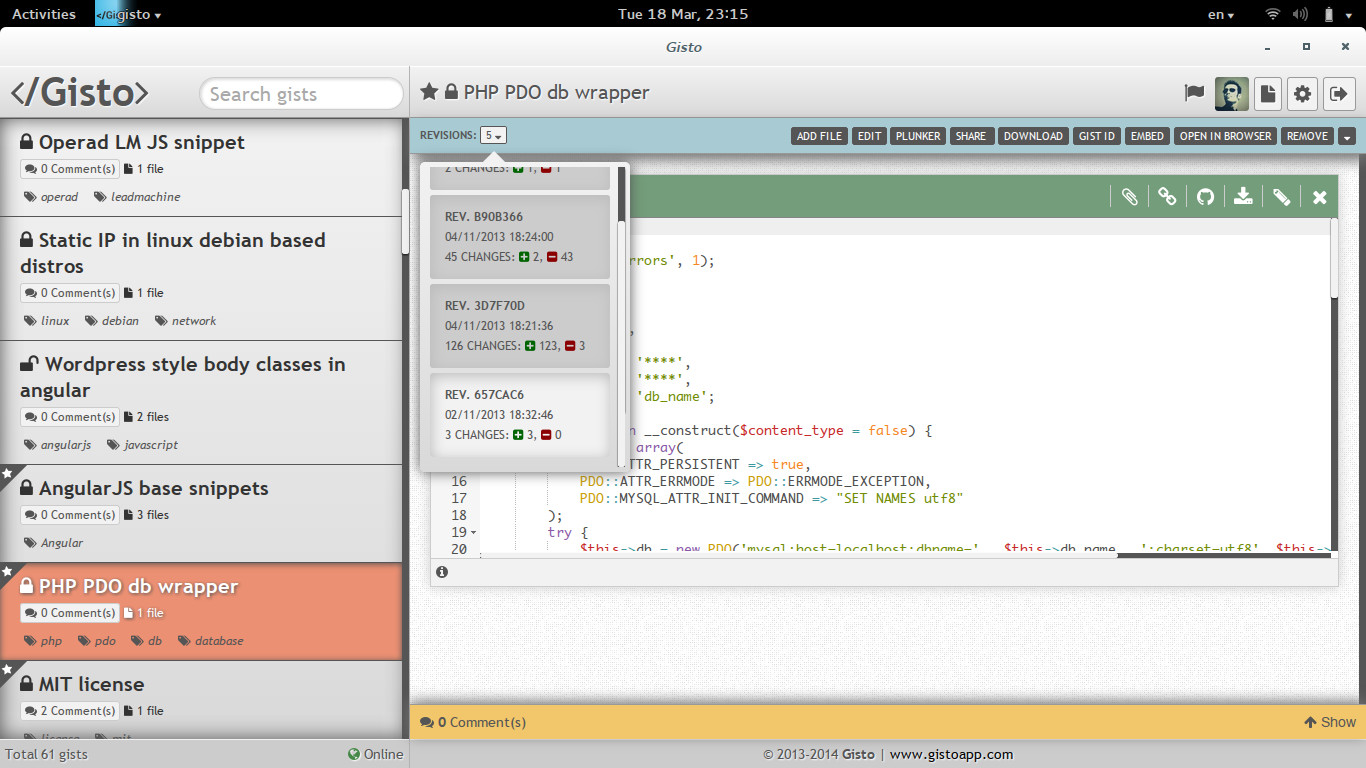Select revision 3D7F70D in the revisions list

[520, 325]
